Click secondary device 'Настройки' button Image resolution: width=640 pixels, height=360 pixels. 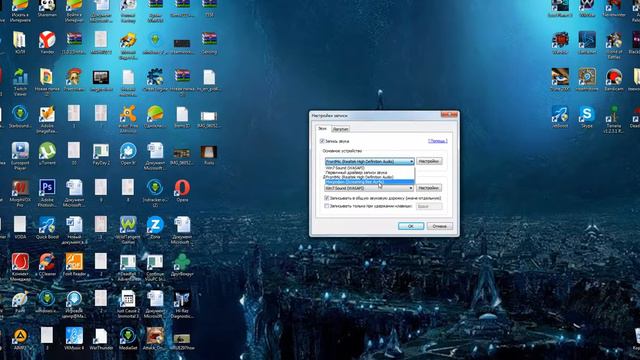pyautogui.click(x=429, y=188)
